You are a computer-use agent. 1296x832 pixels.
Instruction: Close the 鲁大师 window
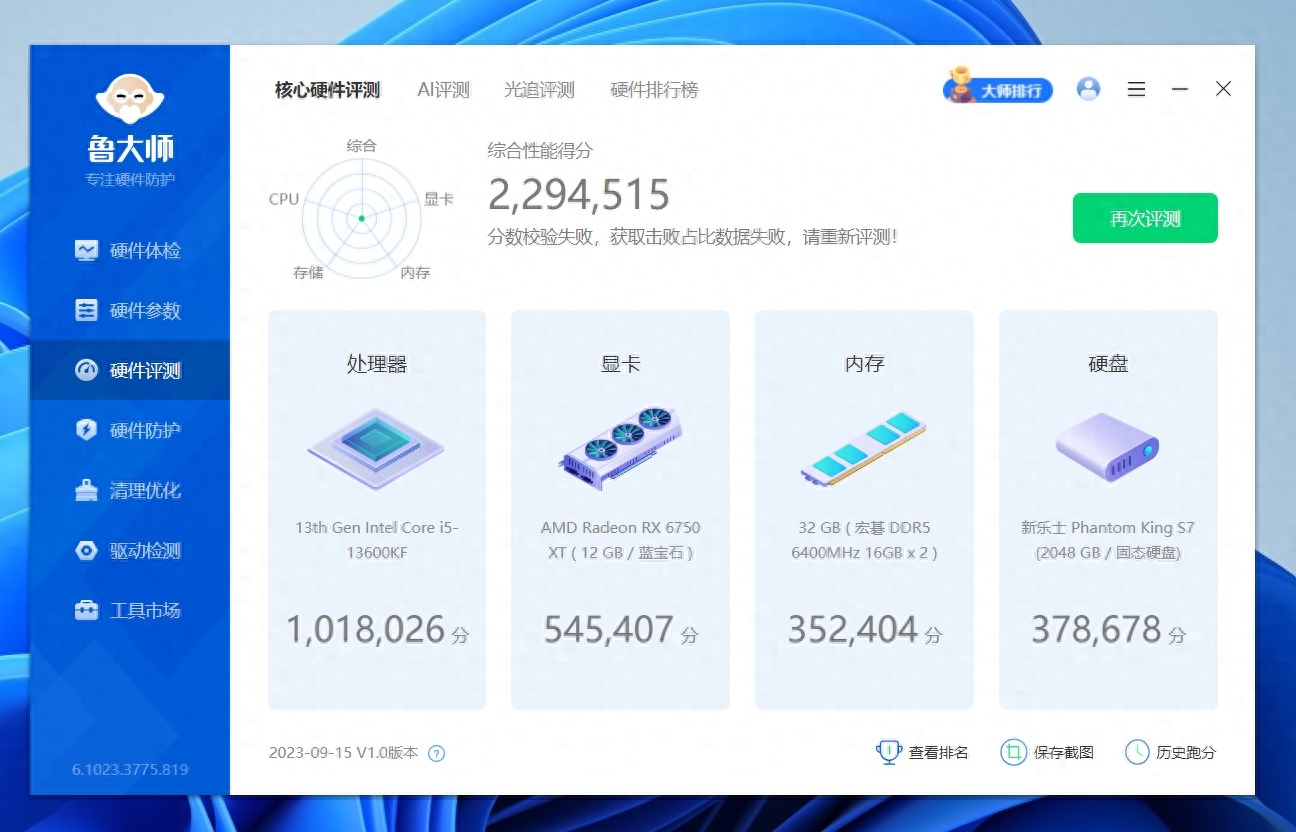1223,89
